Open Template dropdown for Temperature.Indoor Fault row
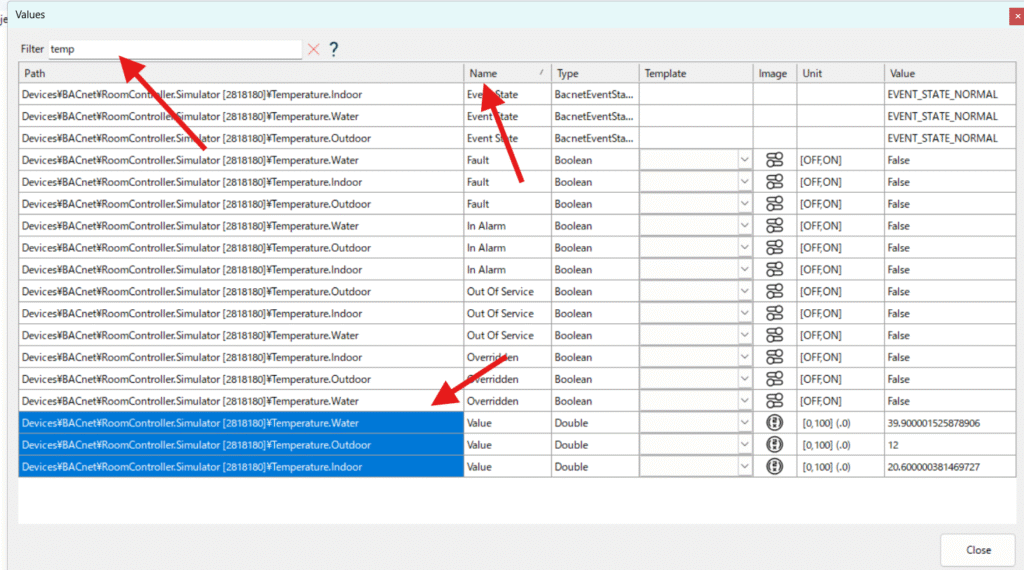 744,182
